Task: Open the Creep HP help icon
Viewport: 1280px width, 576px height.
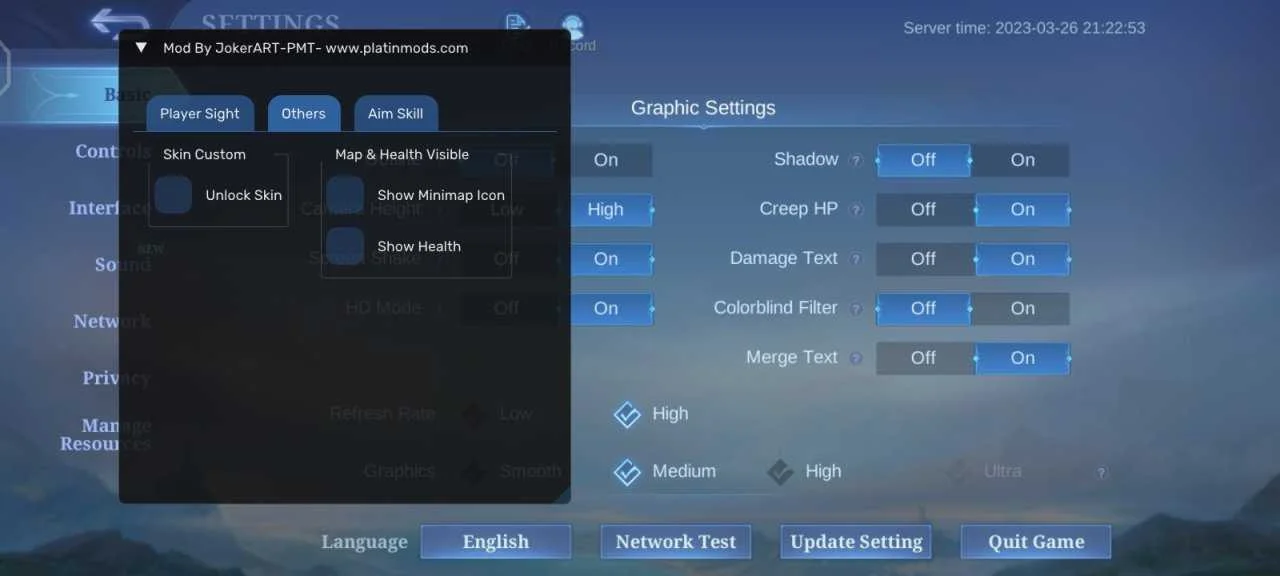Action: pos(856,210)
